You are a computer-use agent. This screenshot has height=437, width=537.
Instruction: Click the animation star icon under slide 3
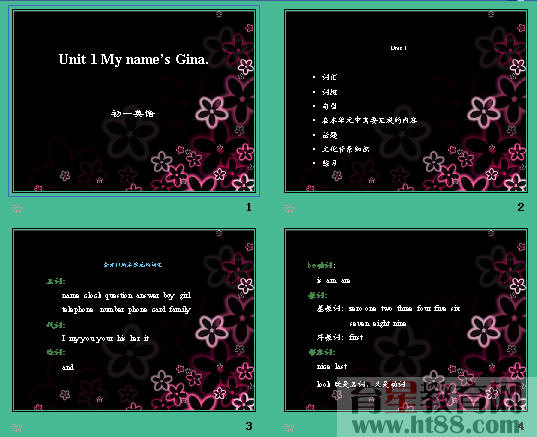pyautogui.click(x=17, y=428)
